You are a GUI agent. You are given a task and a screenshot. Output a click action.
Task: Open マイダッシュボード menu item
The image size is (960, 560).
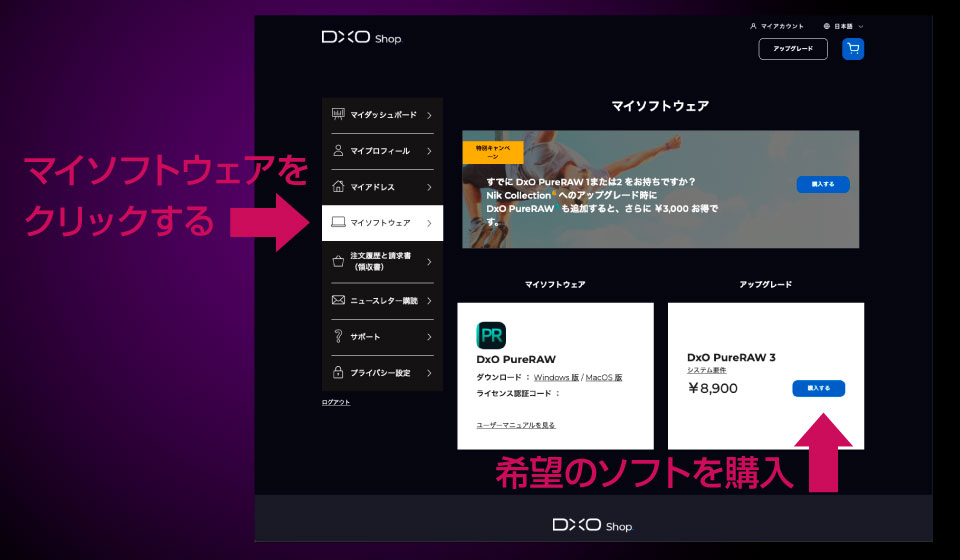click(382, 115)
